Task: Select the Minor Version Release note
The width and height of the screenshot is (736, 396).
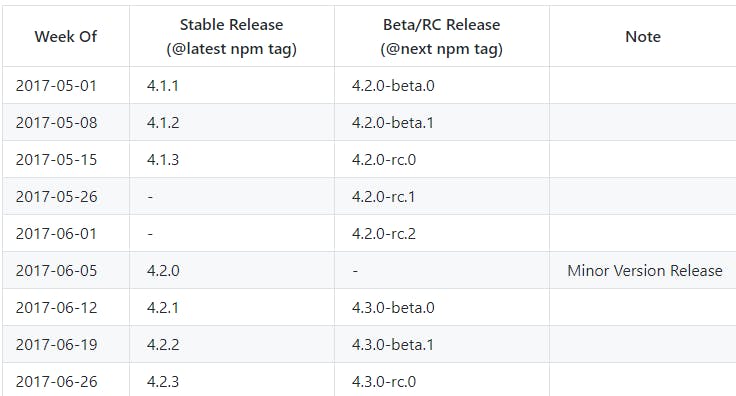Action: (x=643, y=270)
